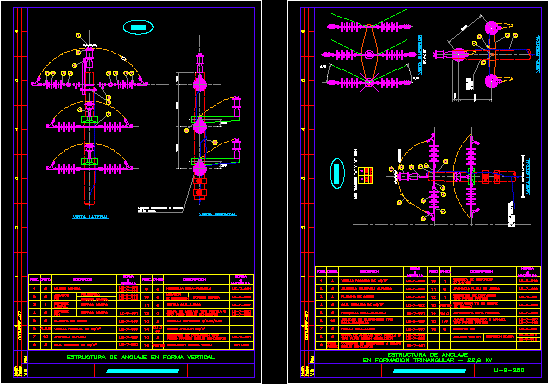Viewport: 549px width, 384px height.
Task: Select the red clamp blocks below frontal view pole
Action: pyautogui.click(x=200, y=189)
